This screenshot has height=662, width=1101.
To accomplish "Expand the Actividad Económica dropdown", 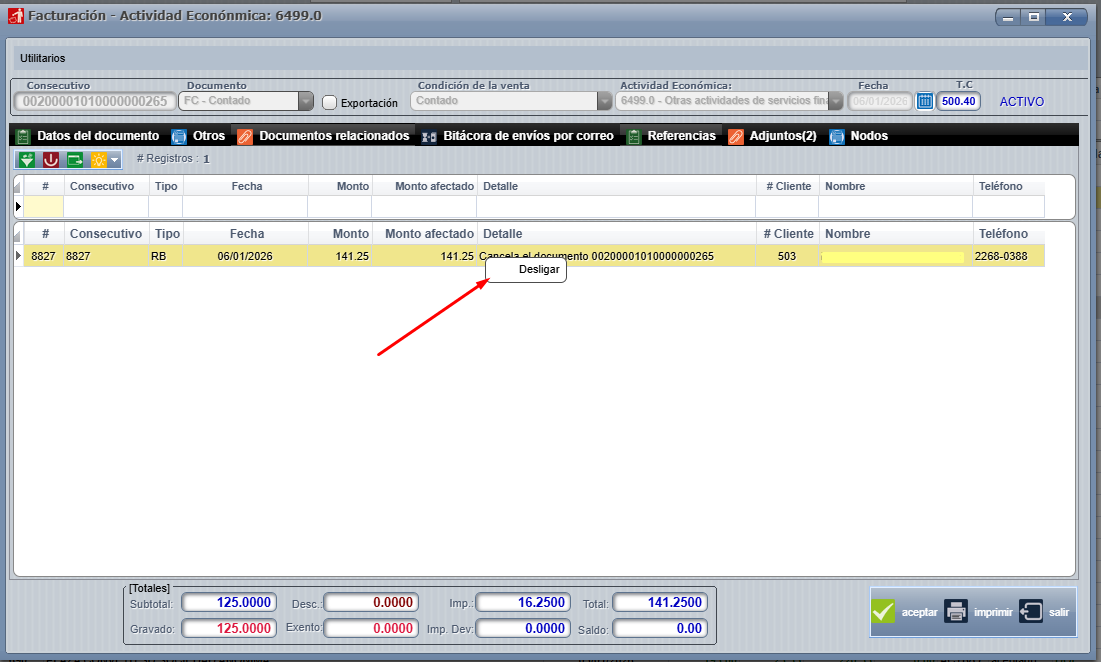I will click(835, 101).
